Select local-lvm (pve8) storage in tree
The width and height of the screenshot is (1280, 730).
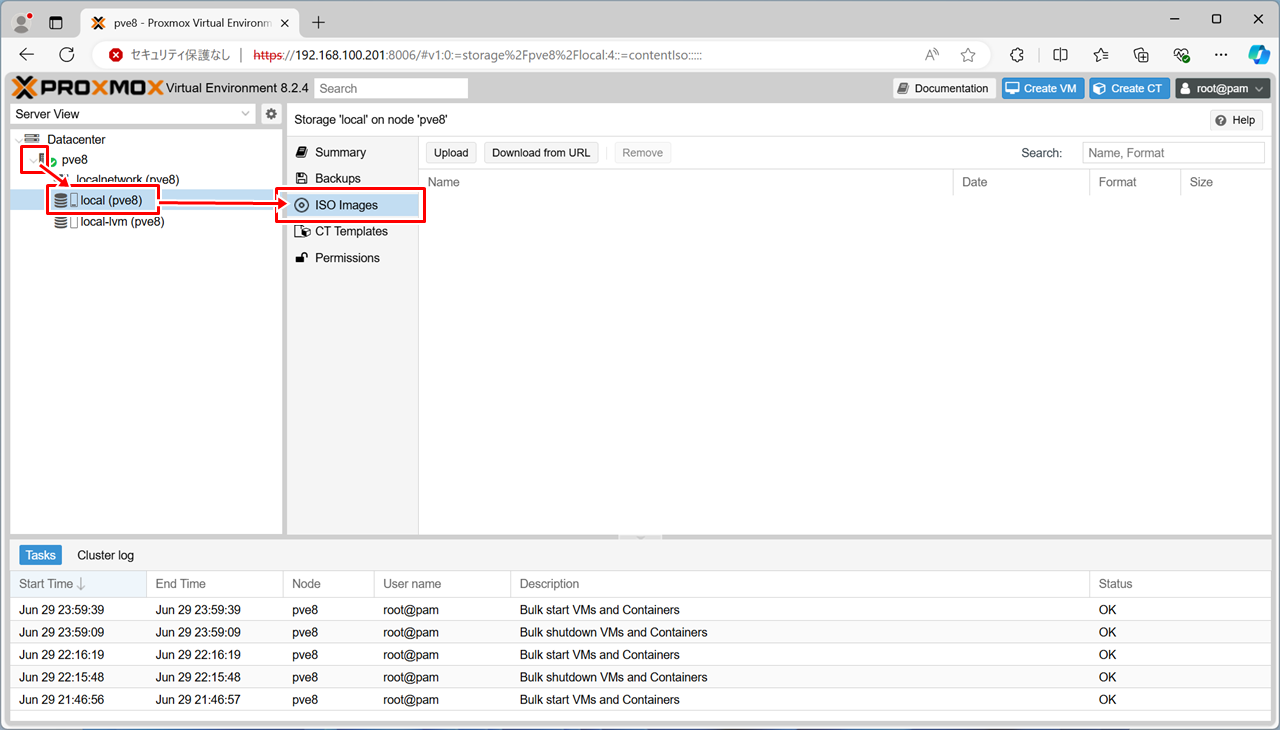tap(122, 222)
